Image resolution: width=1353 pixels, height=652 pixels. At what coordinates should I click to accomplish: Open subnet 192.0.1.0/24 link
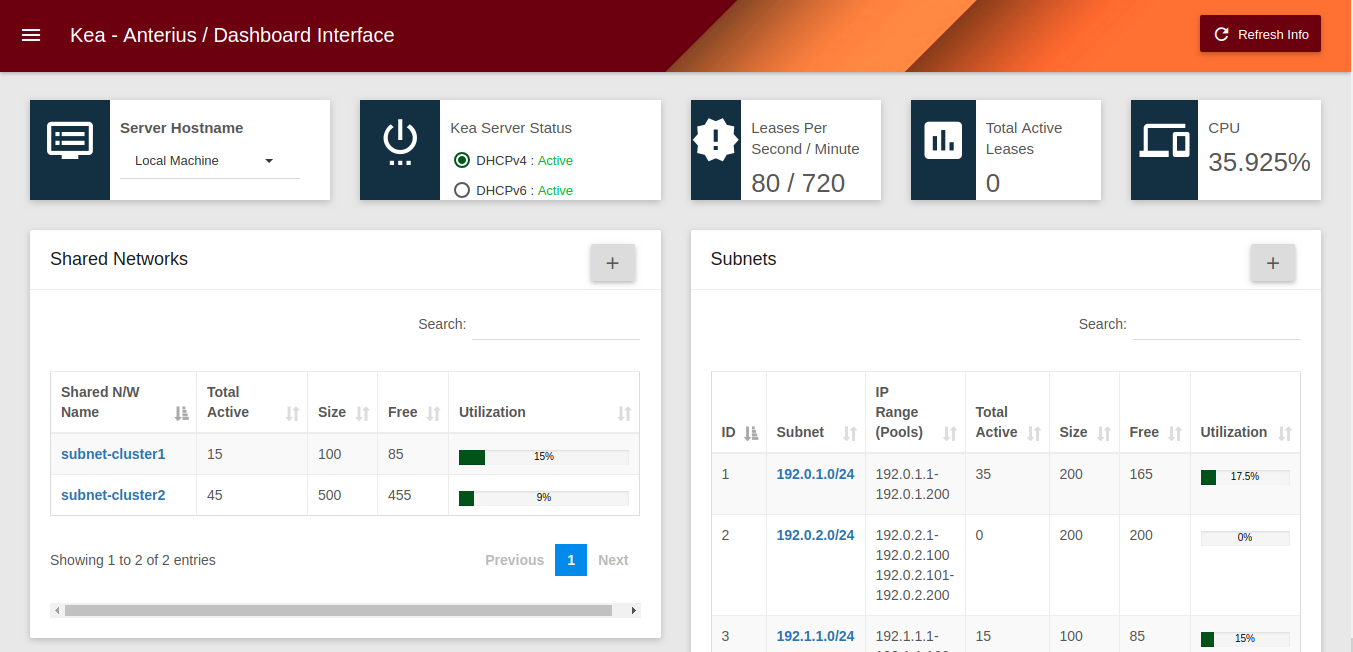point(815,474)
